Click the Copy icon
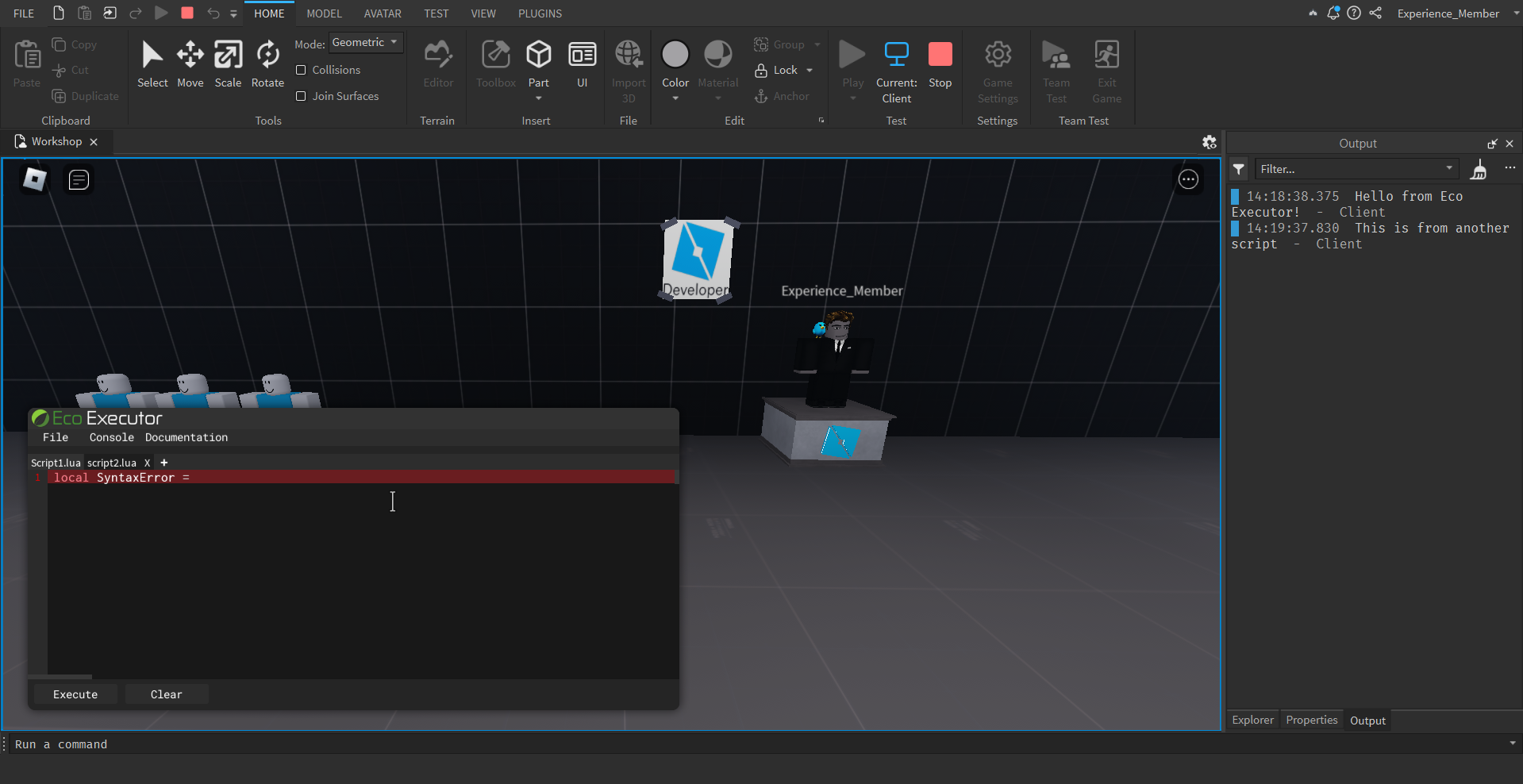1523x784 pixels. [59, 44]
